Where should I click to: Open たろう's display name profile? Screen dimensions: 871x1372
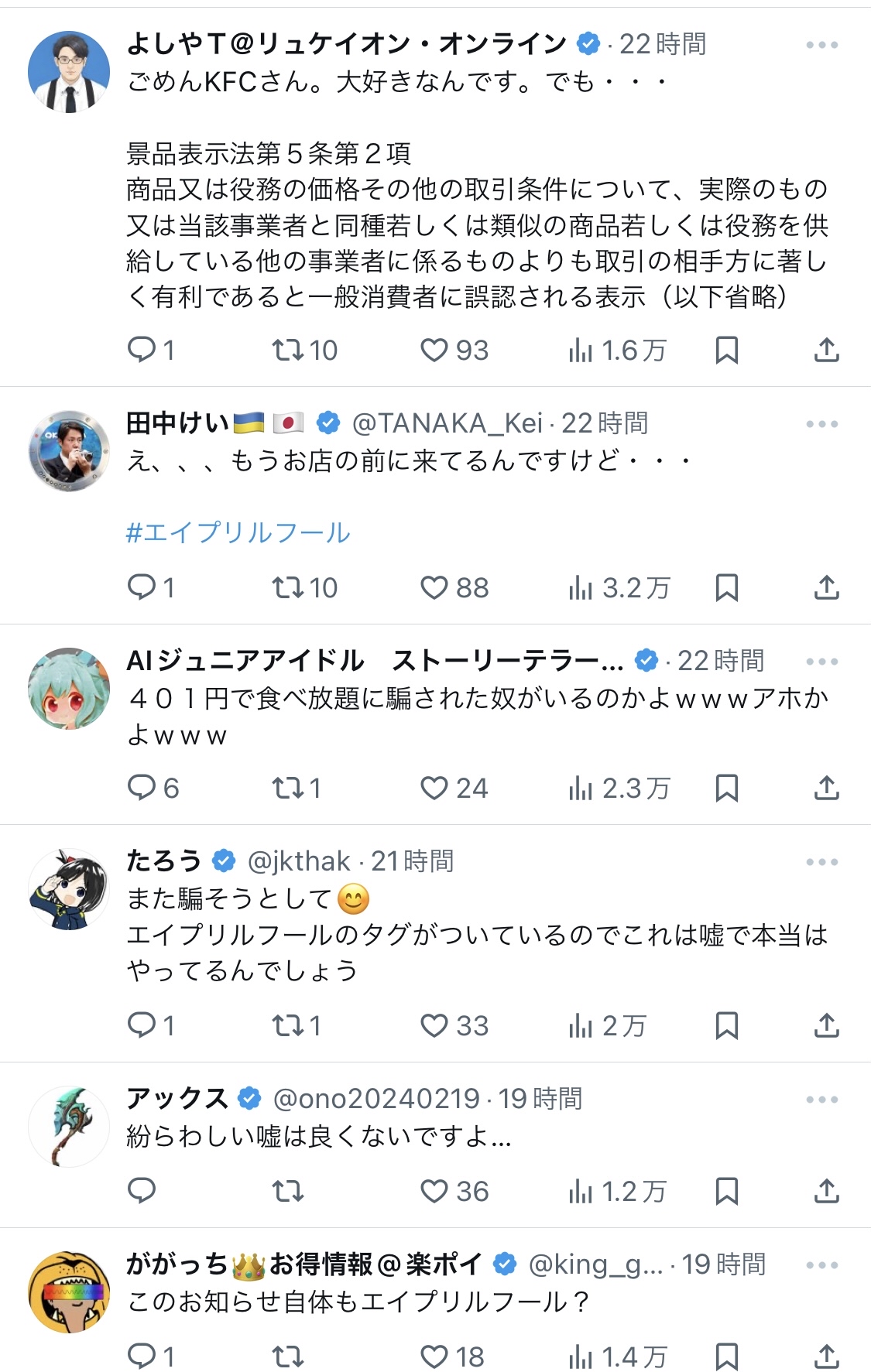[x=164, y=860]
